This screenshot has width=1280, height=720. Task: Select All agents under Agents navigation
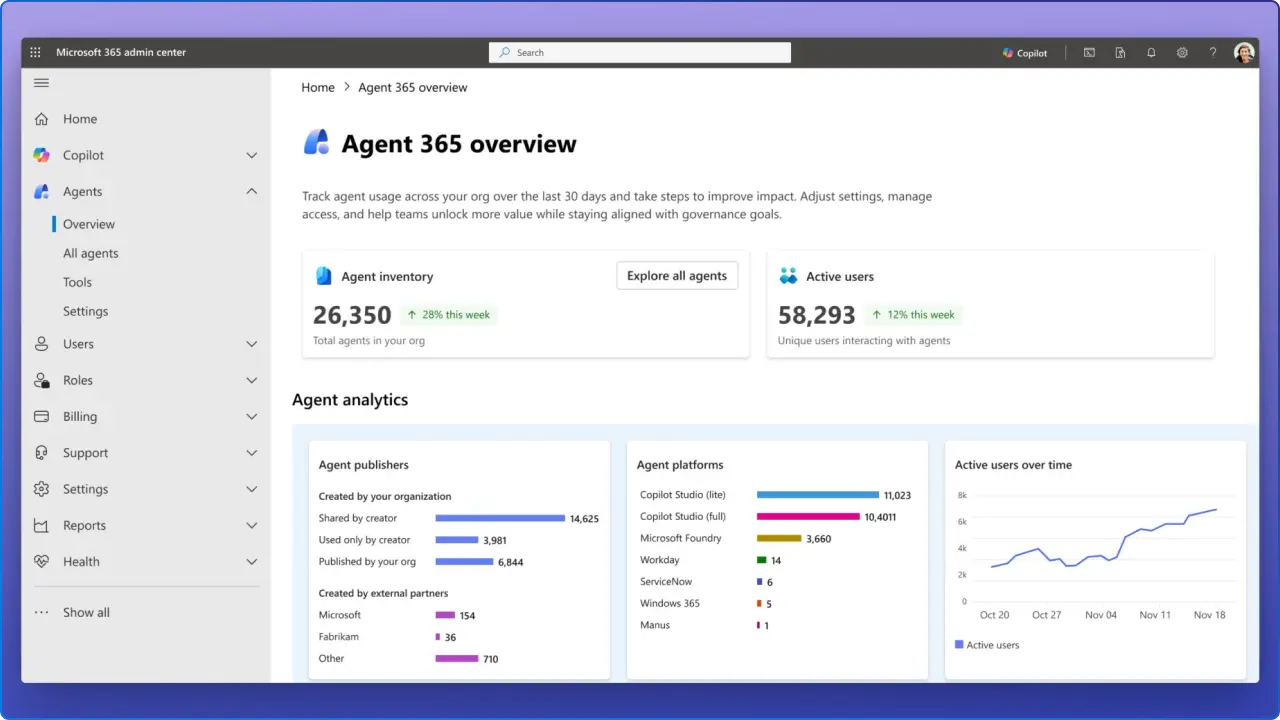91,253
